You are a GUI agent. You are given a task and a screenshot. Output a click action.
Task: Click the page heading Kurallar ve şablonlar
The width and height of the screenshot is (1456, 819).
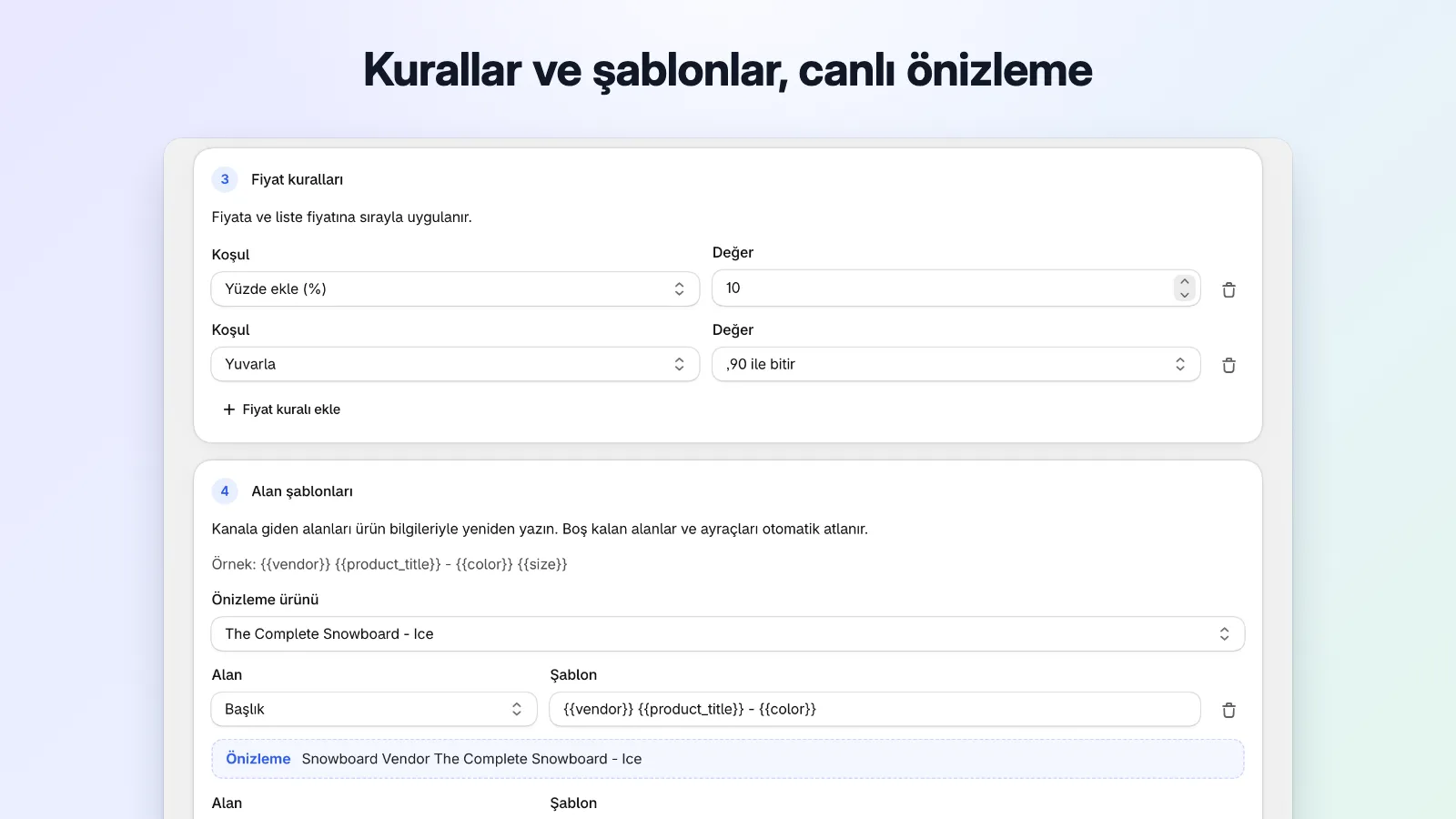pos(728,70)
